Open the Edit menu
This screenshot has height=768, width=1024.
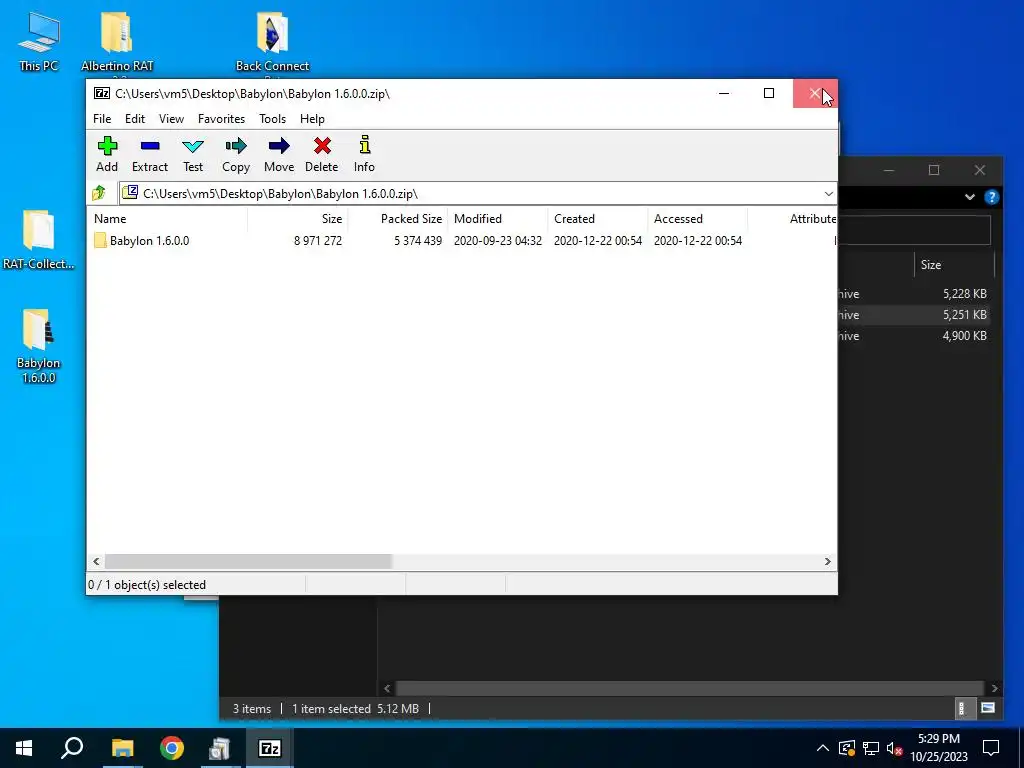(x=135, y=119)
